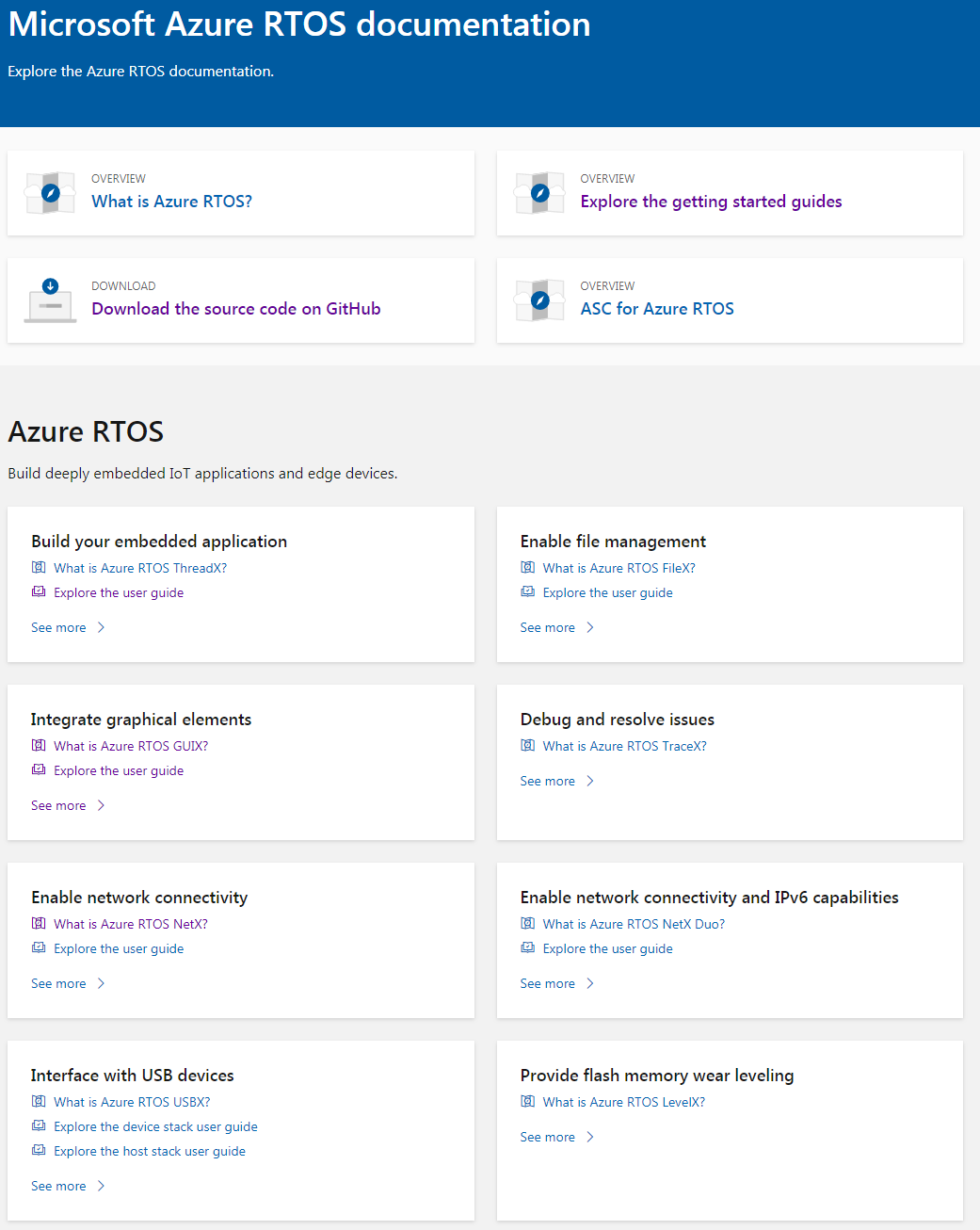Click the Debug and resolve issues card heading
This screenshot has width=980, height=1230.
[618, 720]
